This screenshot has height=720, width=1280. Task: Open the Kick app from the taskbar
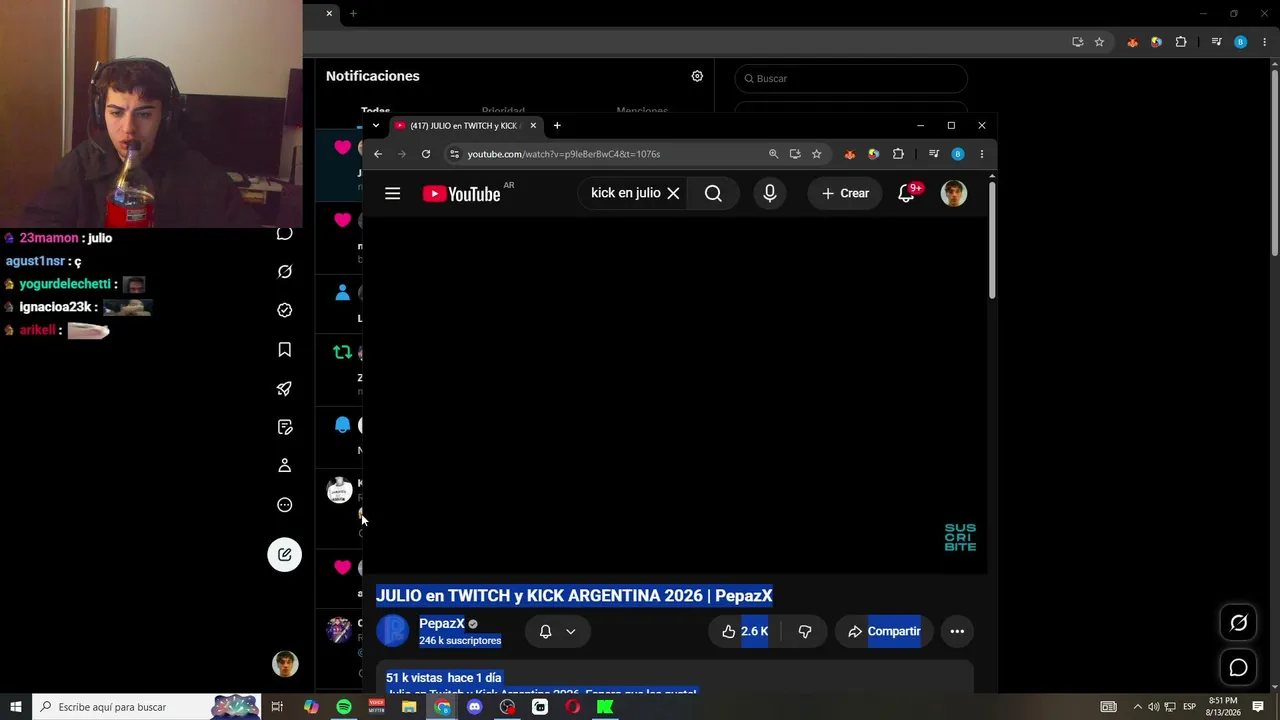pos(605,707)
